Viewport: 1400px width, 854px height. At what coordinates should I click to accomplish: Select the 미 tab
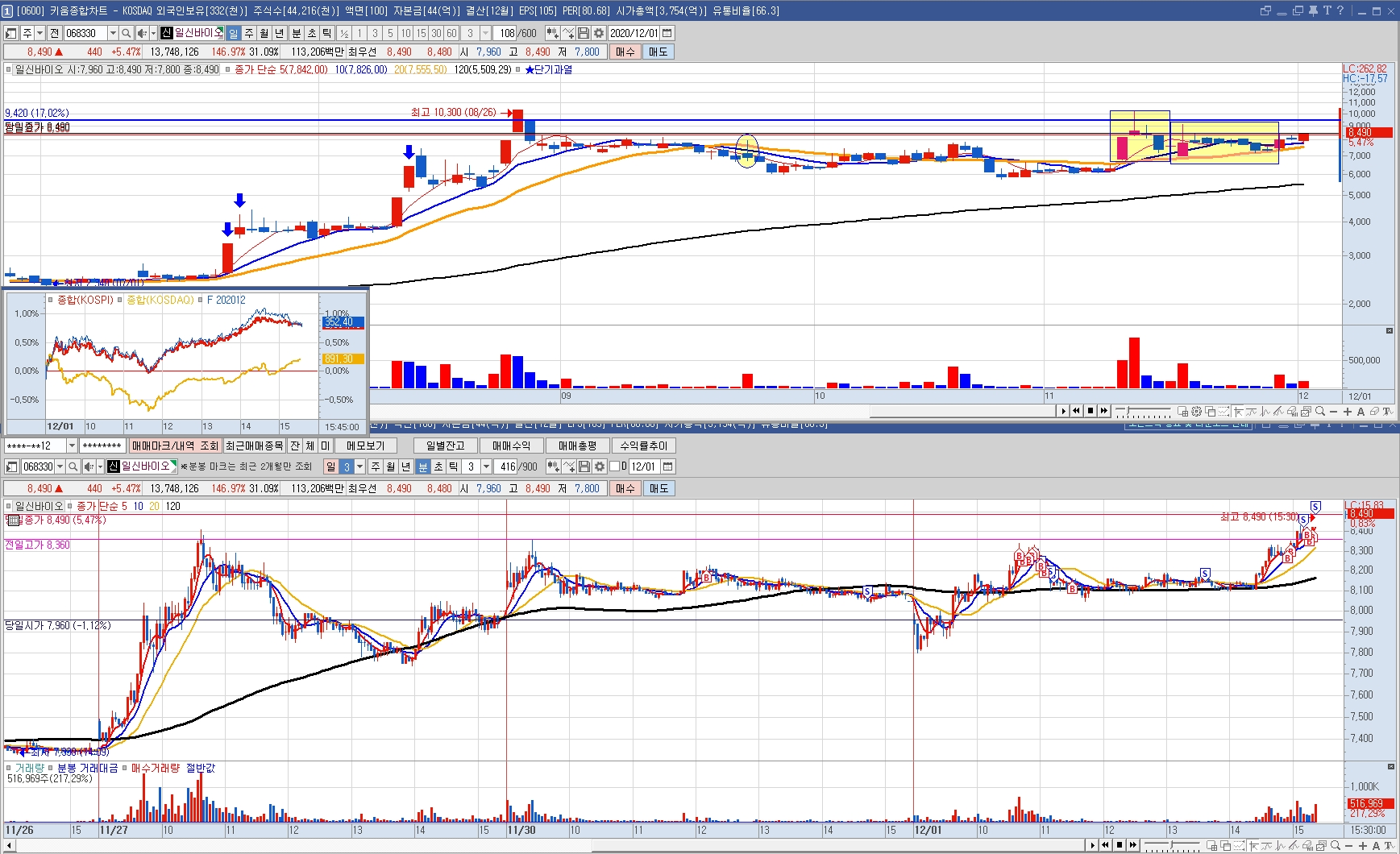(326, 446)
